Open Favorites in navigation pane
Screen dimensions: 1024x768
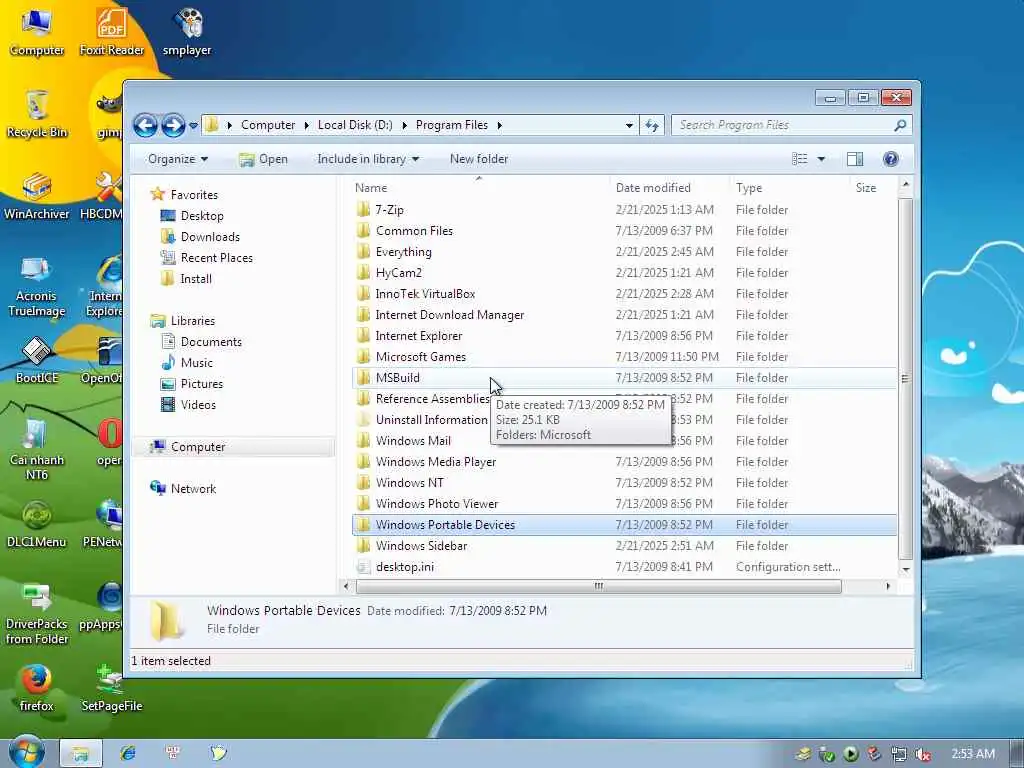tap(194, 195)
